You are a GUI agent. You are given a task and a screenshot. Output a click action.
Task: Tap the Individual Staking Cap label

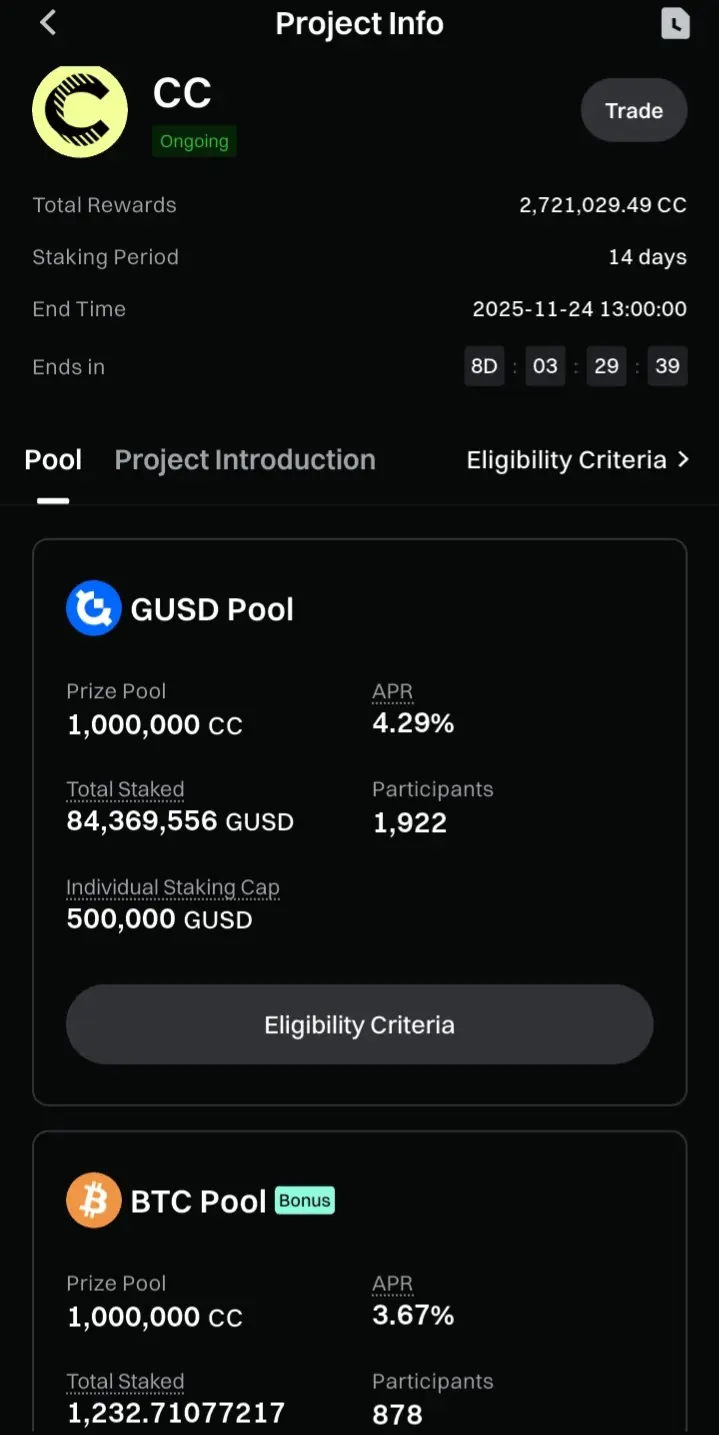coord(173,887)
